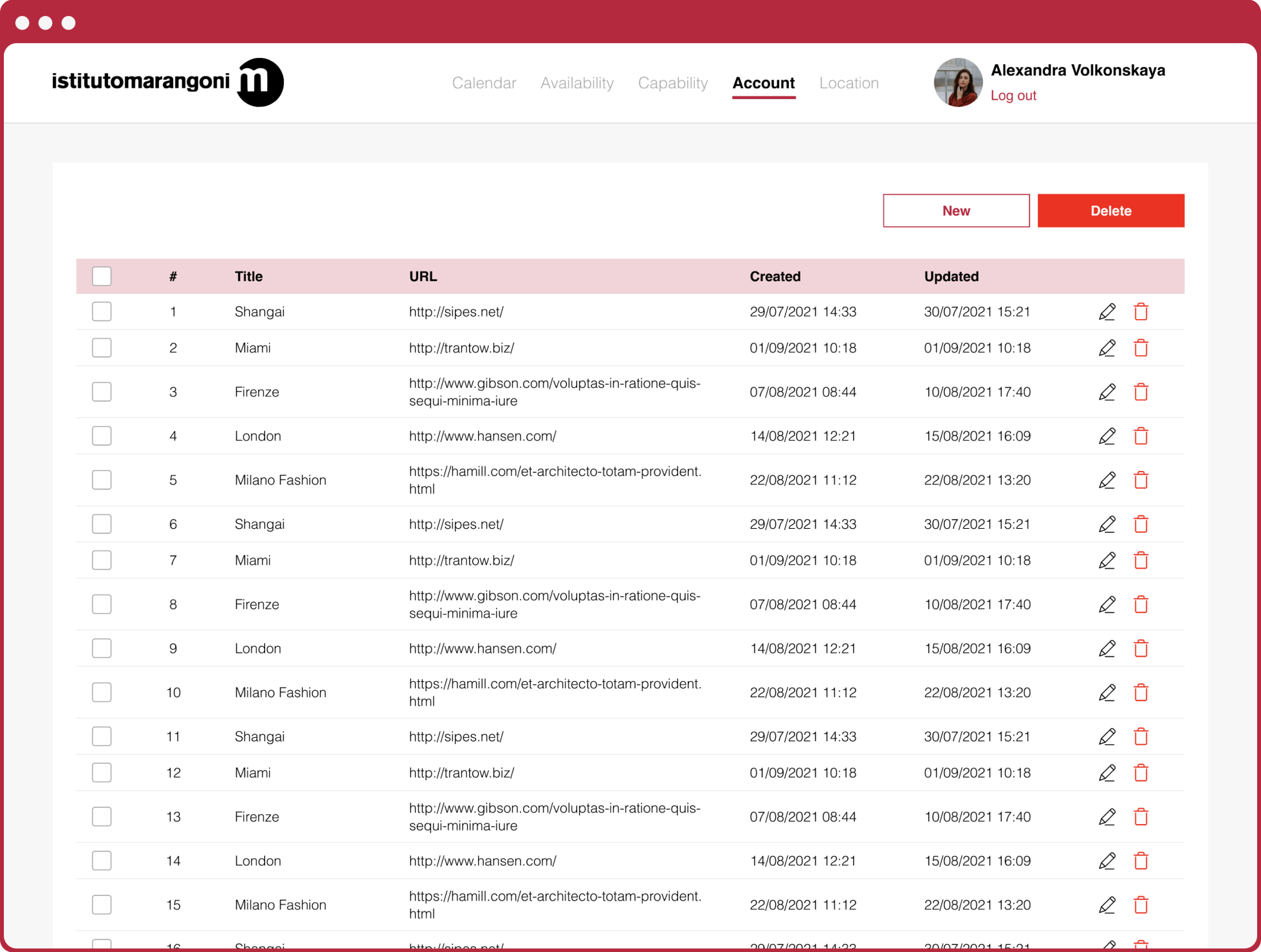Tick the checkbox for row 14 London

coord(102,861)
